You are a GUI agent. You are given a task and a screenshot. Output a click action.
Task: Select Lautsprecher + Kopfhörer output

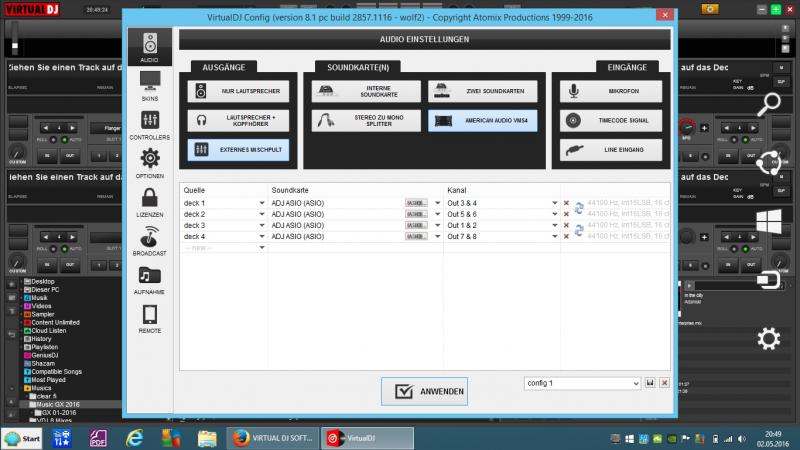(238, 120)
